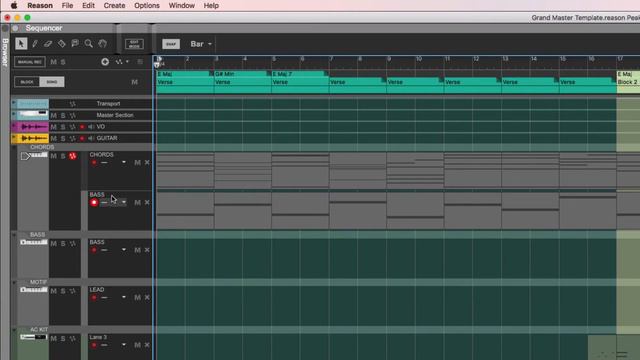Open the LEAD lane dropdown arrow
Viewport: 640px width, 360px height.
[124, 297]
